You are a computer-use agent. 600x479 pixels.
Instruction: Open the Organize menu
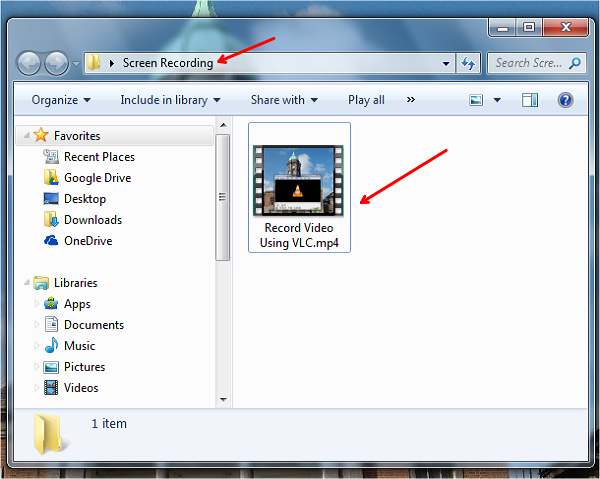(61, 100)
